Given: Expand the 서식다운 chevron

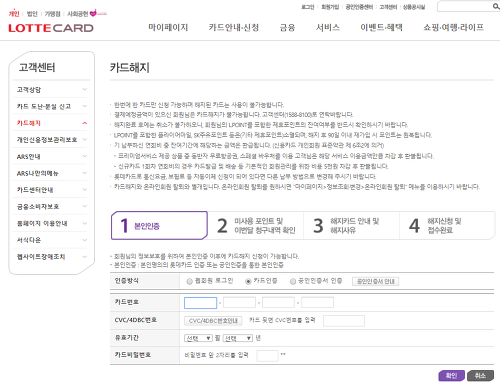Looking at the screenshot, I should click(x=85, y=240).
